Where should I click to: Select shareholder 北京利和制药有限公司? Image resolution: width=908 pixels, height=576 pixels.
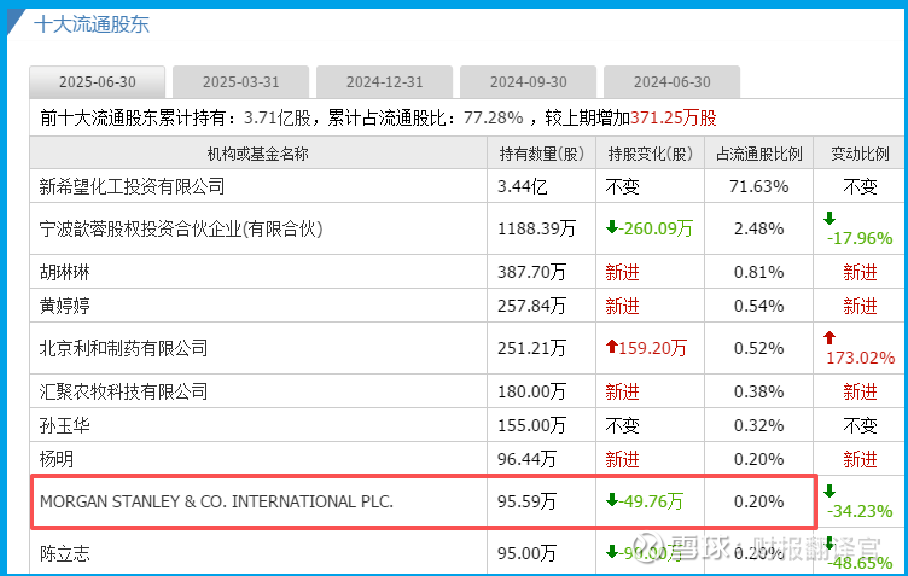[123, 348]
